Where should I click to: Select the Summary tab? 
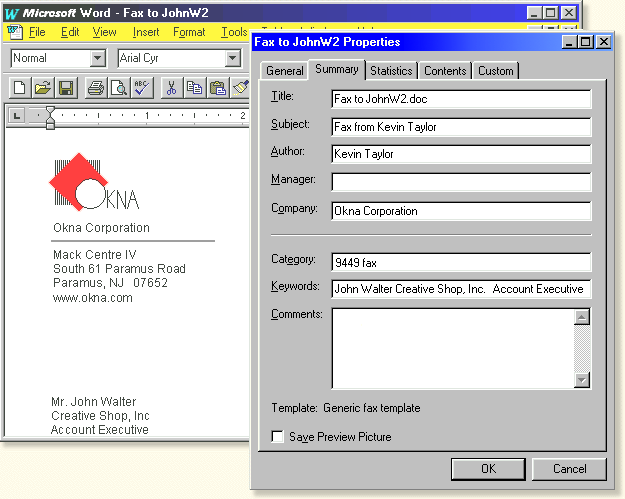click(x=337, y=69)
